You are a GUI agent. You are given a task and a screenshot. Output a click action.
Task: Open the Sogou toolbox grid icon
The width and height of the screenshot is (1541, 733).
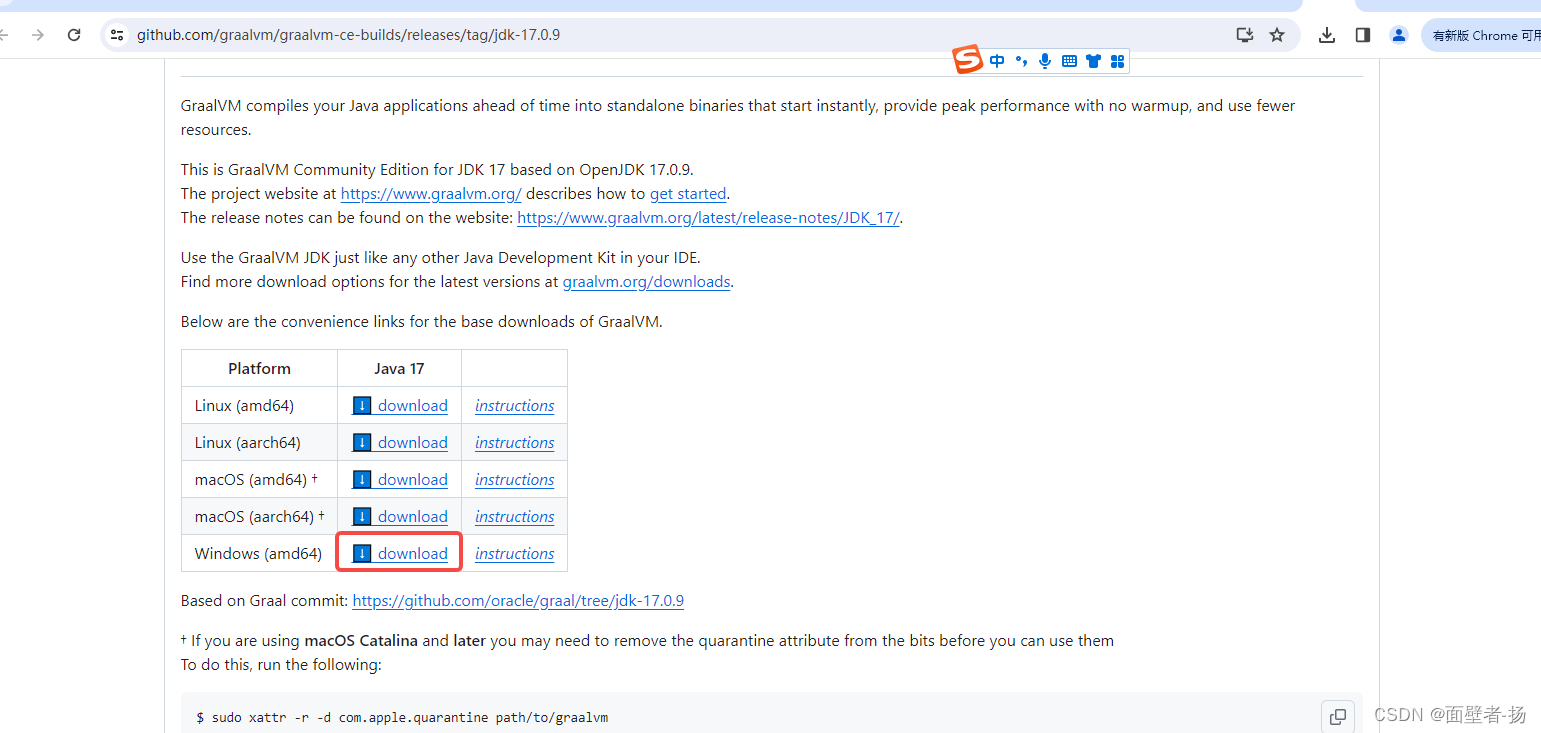[1117, 61]
